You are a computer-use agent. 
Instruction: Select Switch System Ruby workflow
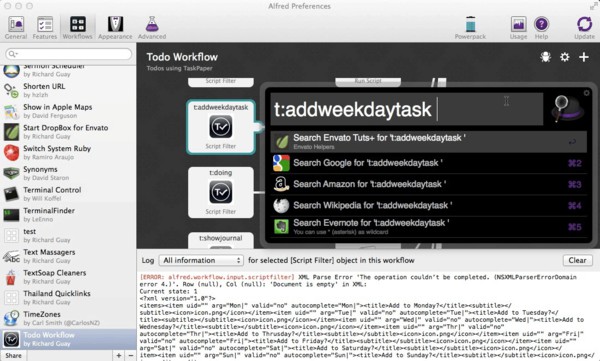coord(68,152)
